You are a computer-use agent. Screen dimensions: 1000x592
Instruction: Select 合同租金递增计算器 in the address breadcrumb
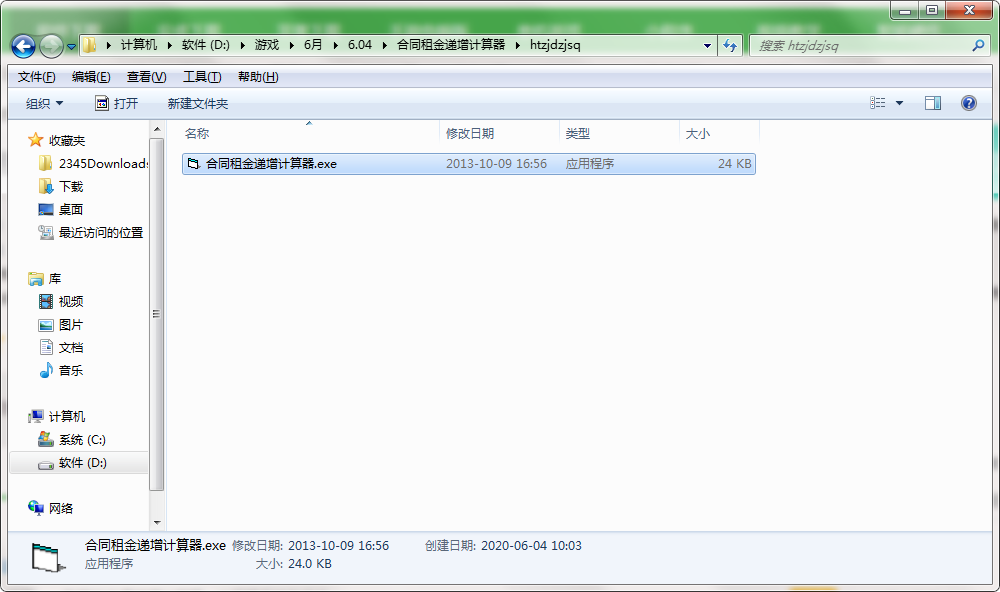coord(451,45)
